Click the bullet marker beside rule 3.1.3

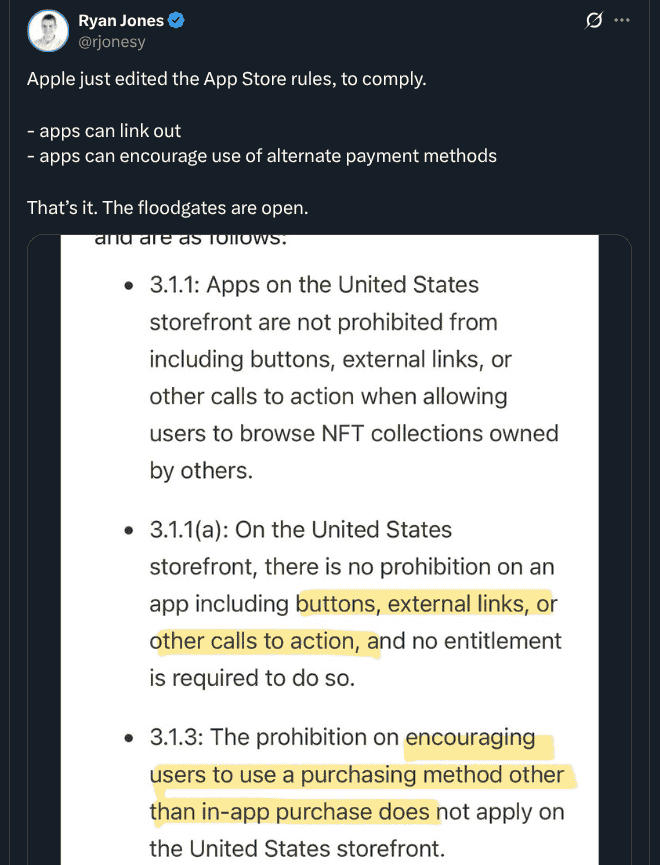coord(129,738)
